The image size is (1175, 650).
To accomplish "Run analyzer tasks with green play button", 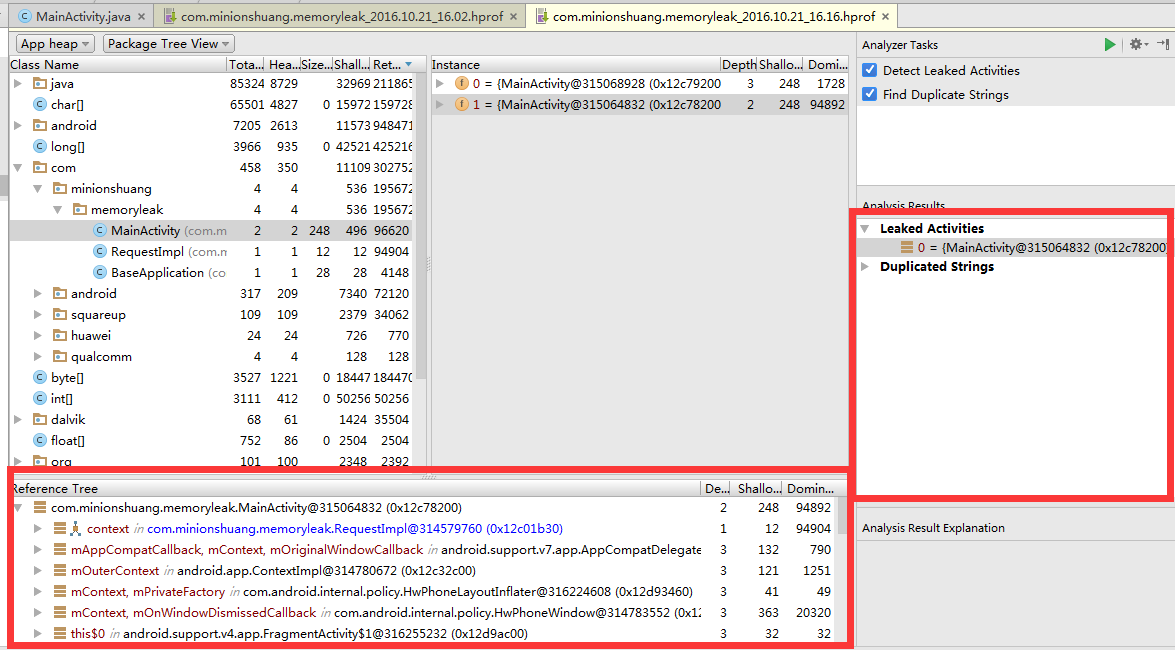I will (1110, 45).
